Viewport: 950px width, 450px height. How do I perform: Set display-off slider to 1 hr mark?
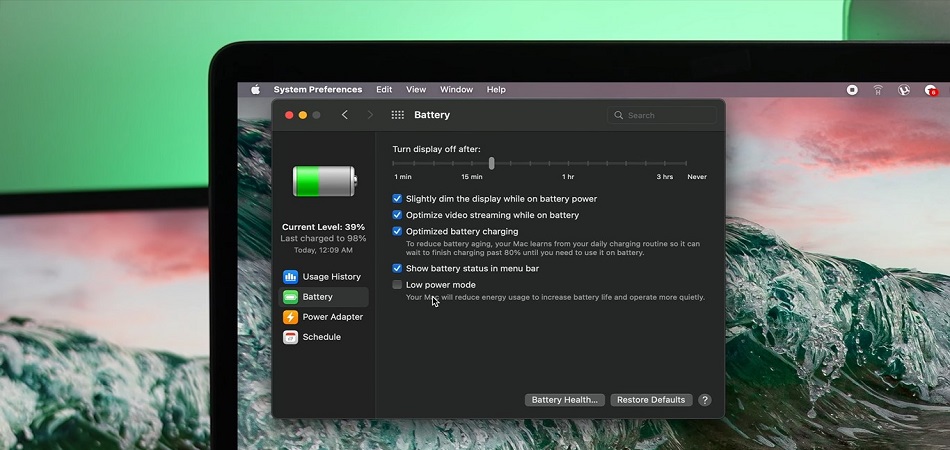click(568, 163)
